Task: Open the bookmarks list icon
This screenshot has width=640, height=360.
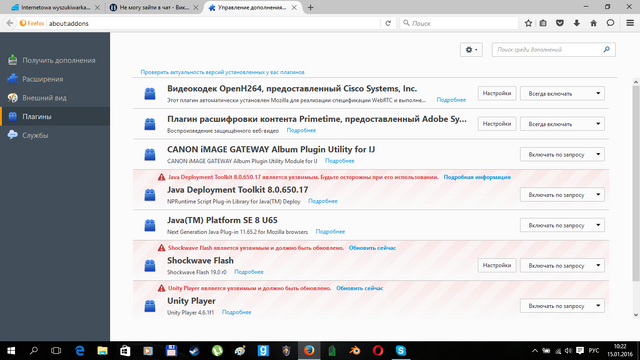Action: tap(543, 23)
